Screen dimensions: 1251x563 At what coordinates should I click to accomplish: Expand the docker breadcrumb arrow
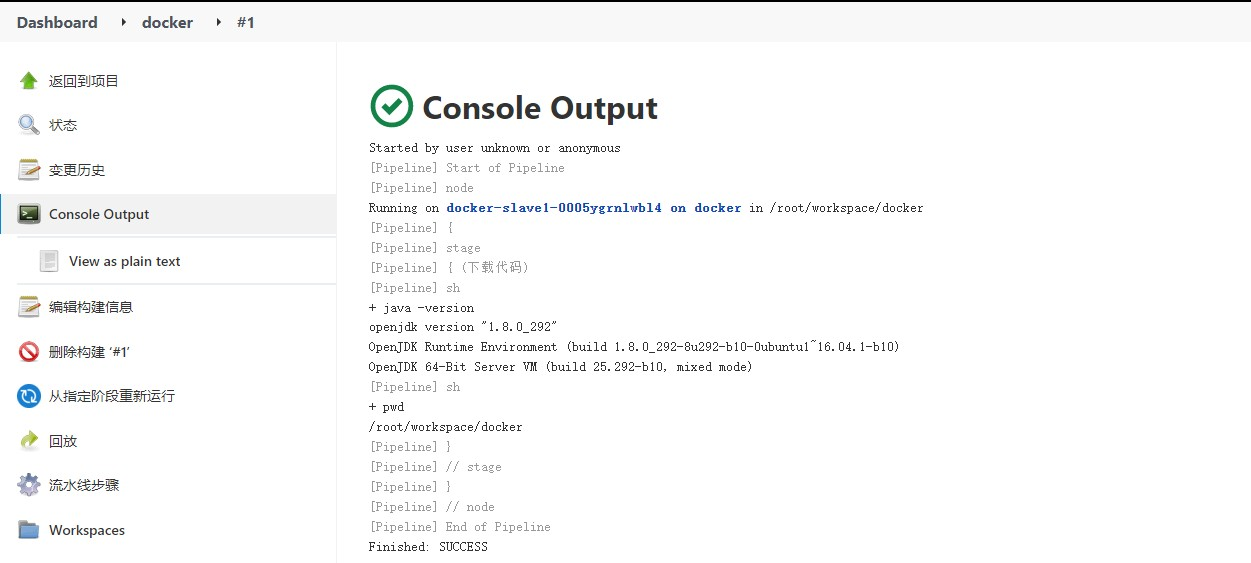point(218,22)
